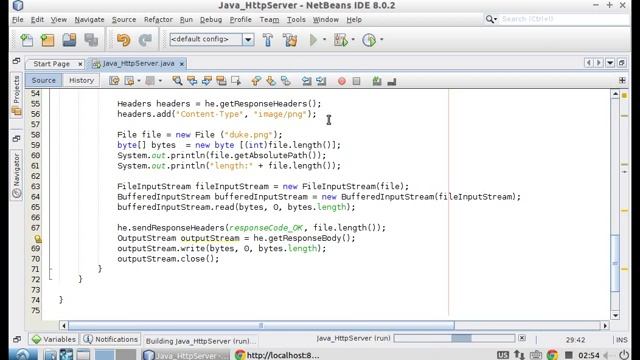This screenshot has width=640, height=360.
Task: Close the Start Page tab
Action: 80,64
